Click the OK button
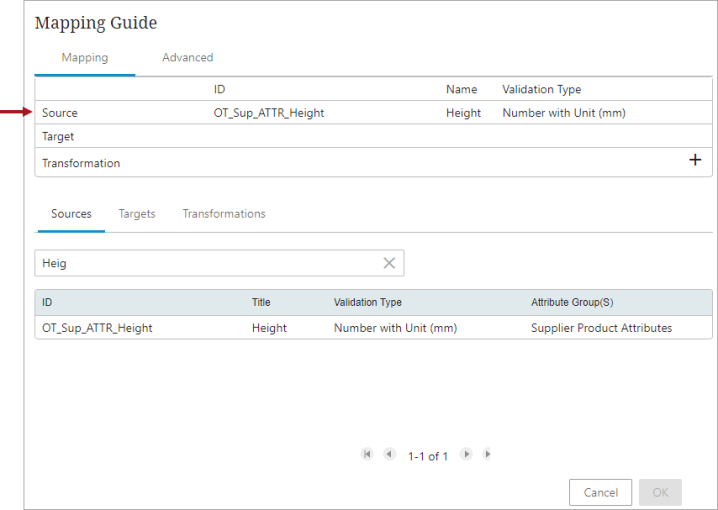Image resolution: width=718 pixels, height=510 pixels. 660,492
